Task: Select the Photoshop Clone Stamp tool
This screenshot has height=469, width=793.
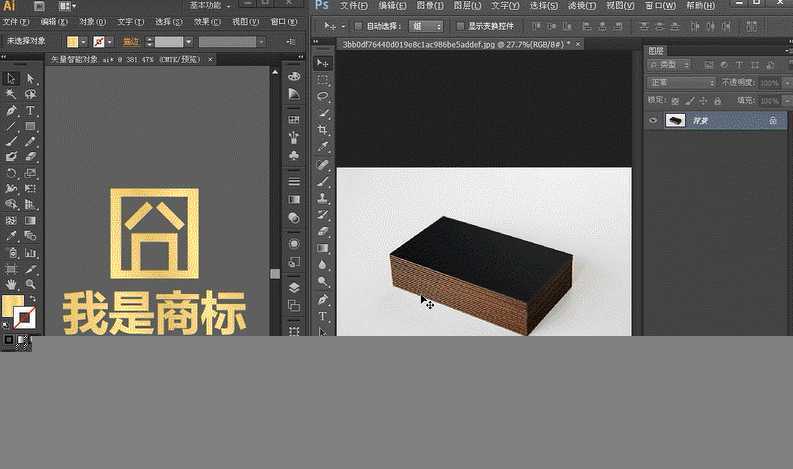Action: [322, 198]
